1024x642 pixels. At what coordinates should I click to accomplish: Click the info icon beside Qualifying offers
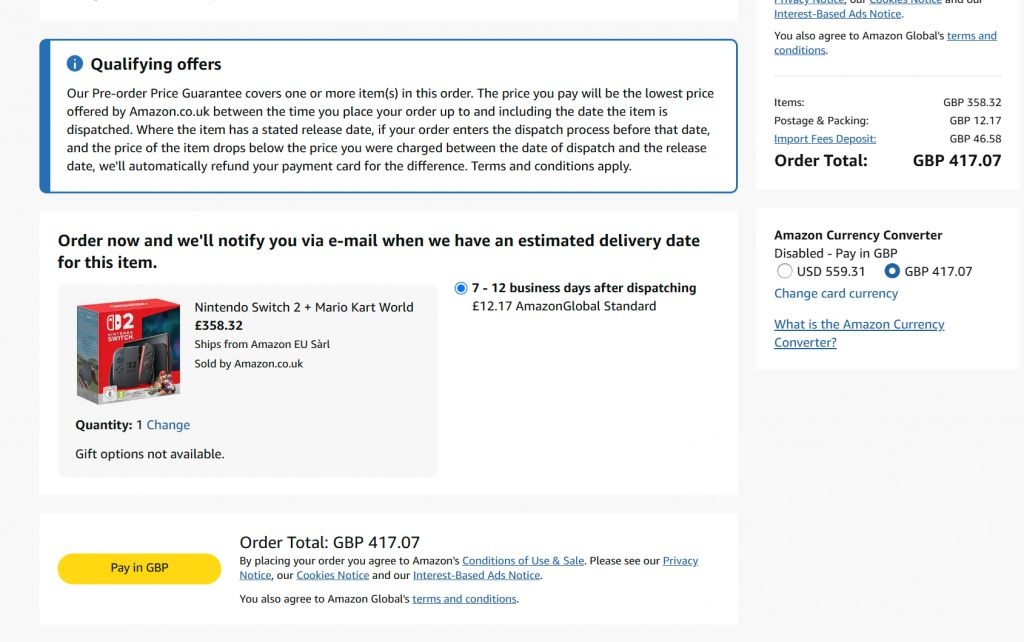pos(75,64)
